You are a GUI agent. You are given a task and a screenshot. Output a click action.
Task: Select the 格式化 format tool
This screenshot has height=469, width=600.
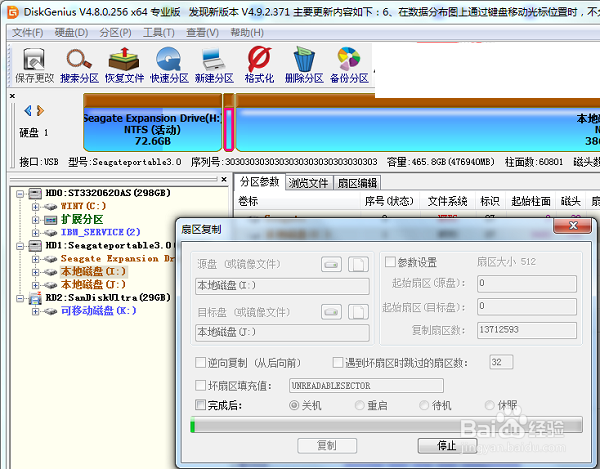pos(259,65)
